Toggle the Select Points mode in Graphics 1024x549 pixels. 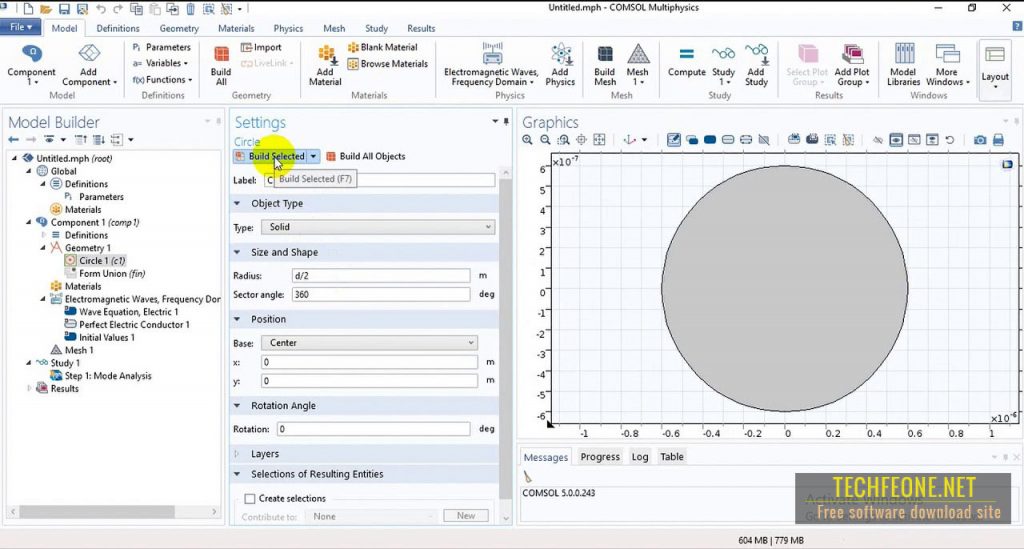(746, 140)
